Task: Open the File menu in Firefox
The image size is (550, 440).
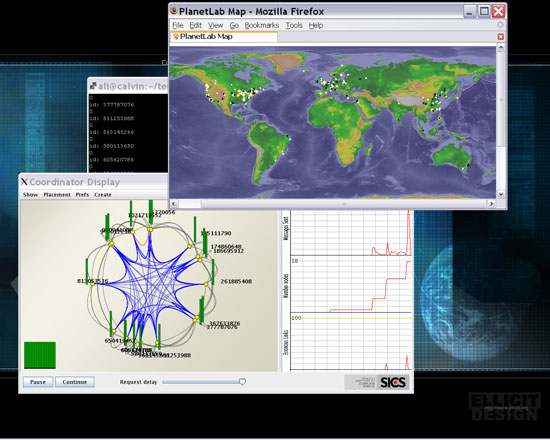Action: (178, 25)
